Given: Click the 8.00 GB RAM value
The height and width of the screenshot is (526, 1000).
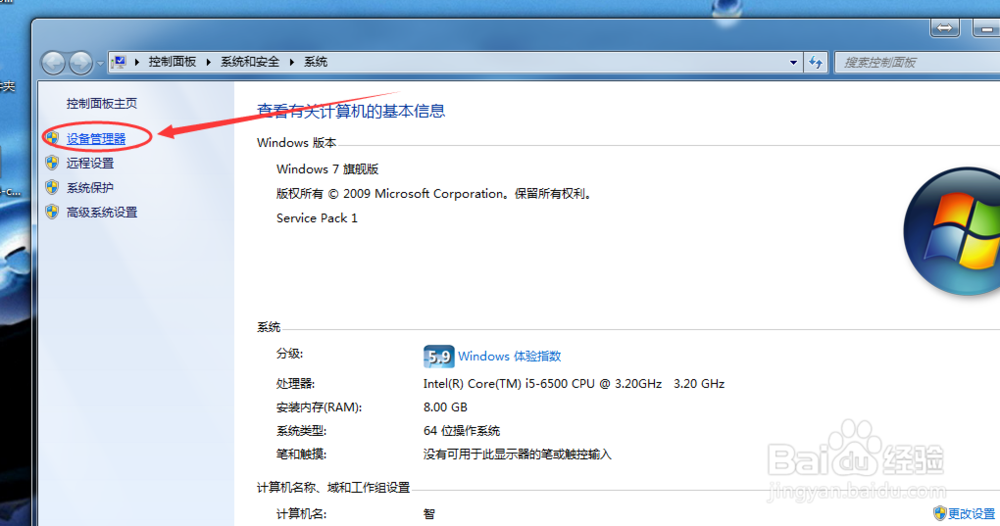Looking at the screenshot, I should click(x=445, y=407).
